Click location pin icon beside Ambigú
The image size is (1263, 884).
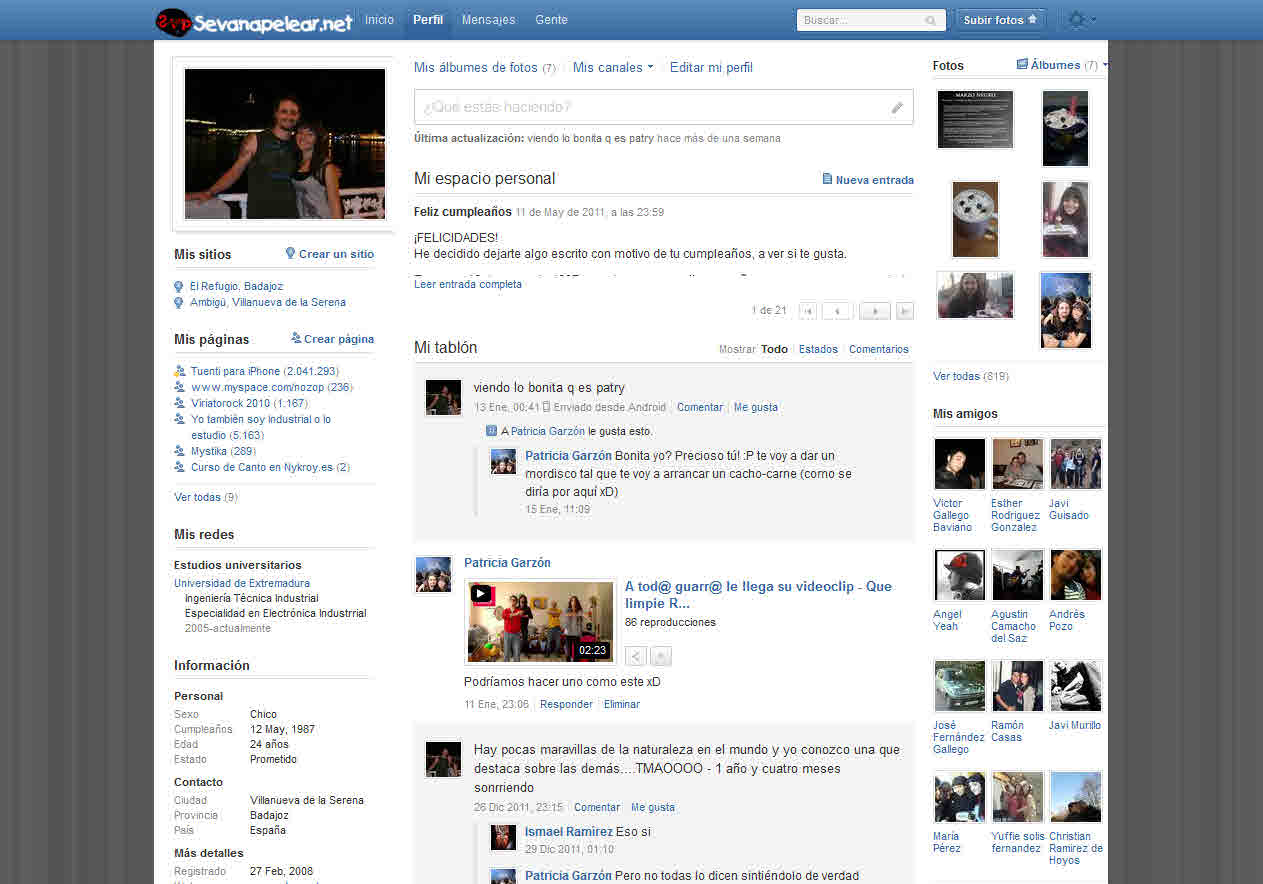179,303
